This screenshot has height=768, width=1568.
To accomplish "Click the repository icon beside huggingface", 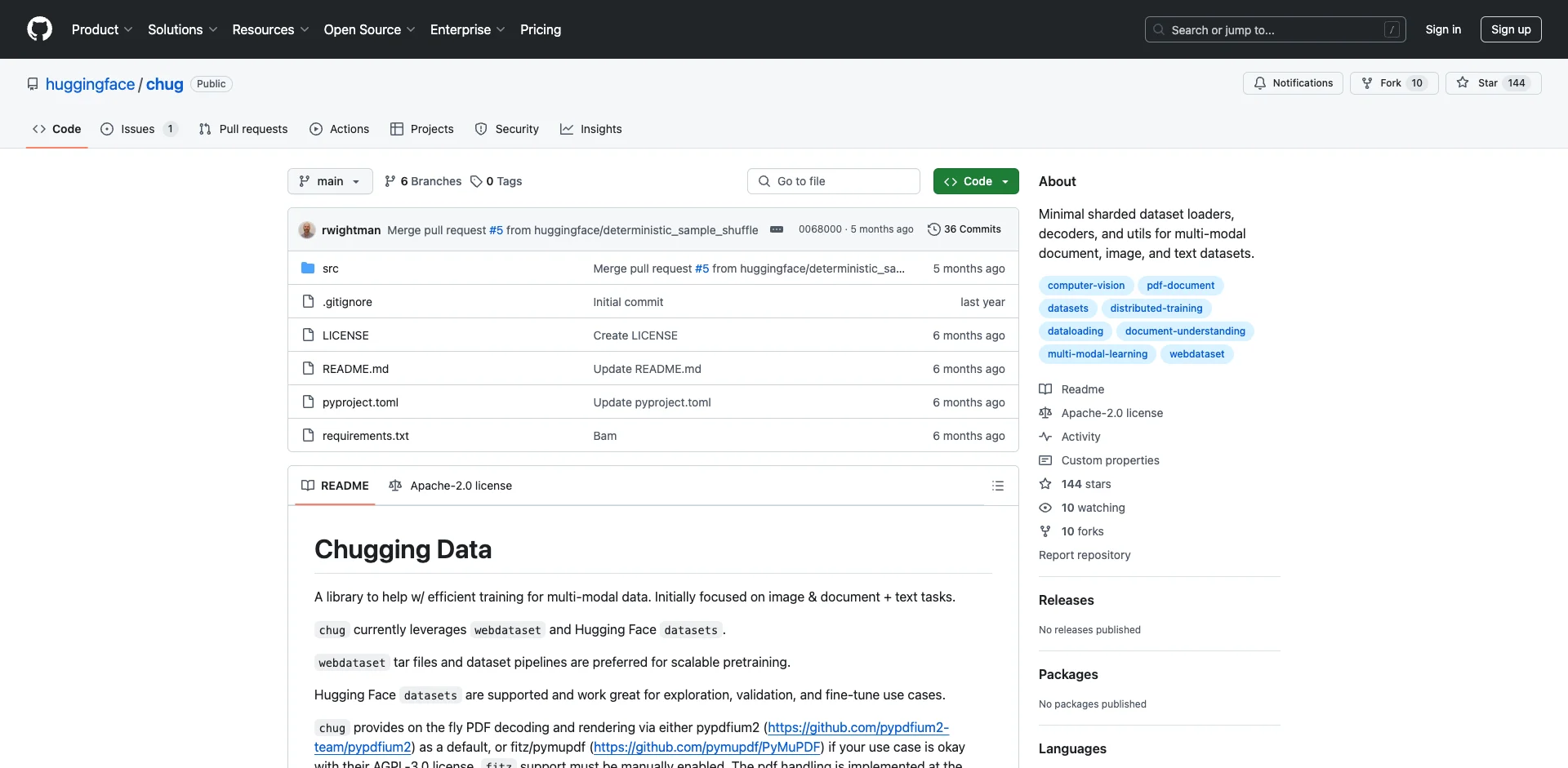I will click(x=33, y=84).
